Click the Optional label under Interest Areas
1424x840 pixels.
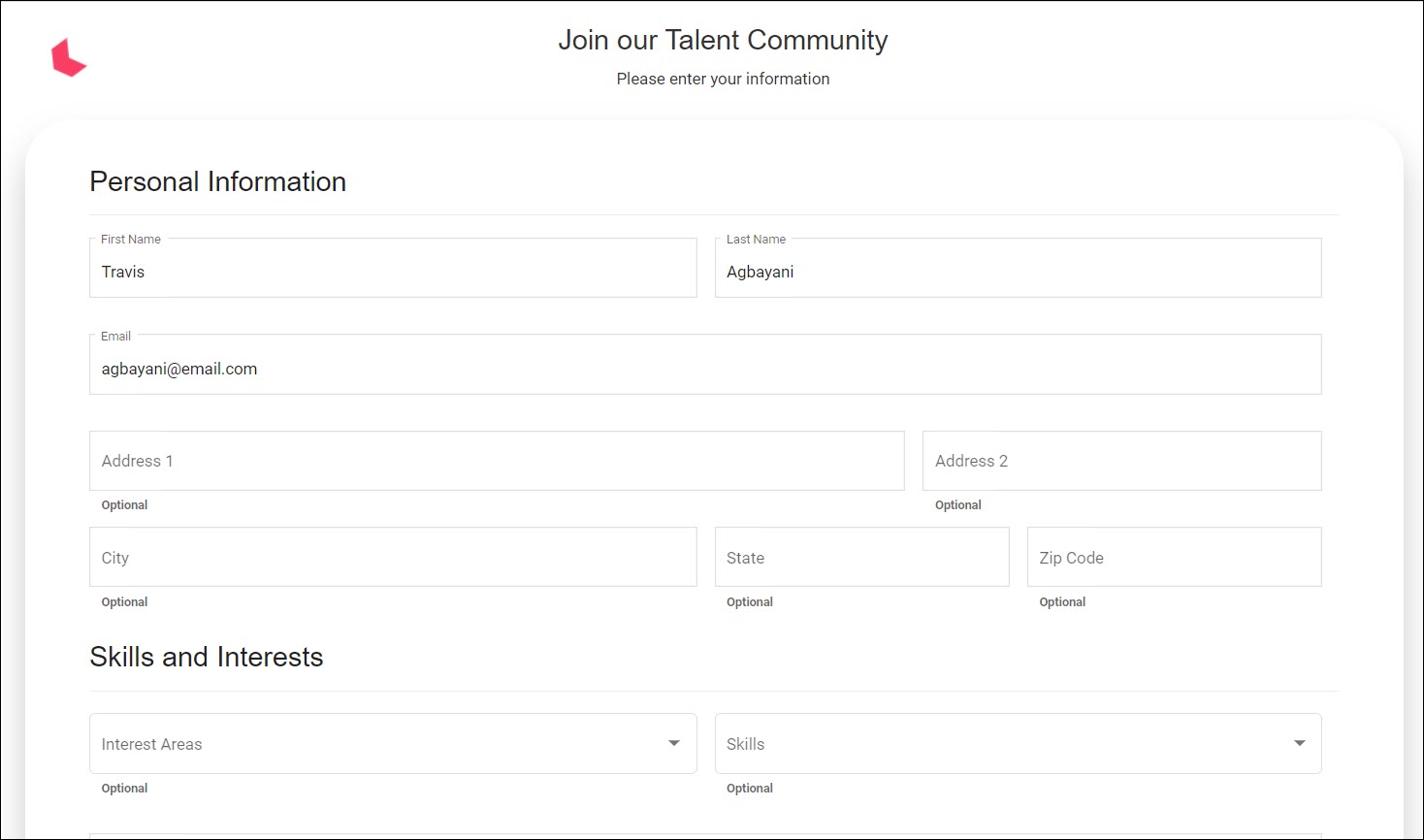(124, 788)
